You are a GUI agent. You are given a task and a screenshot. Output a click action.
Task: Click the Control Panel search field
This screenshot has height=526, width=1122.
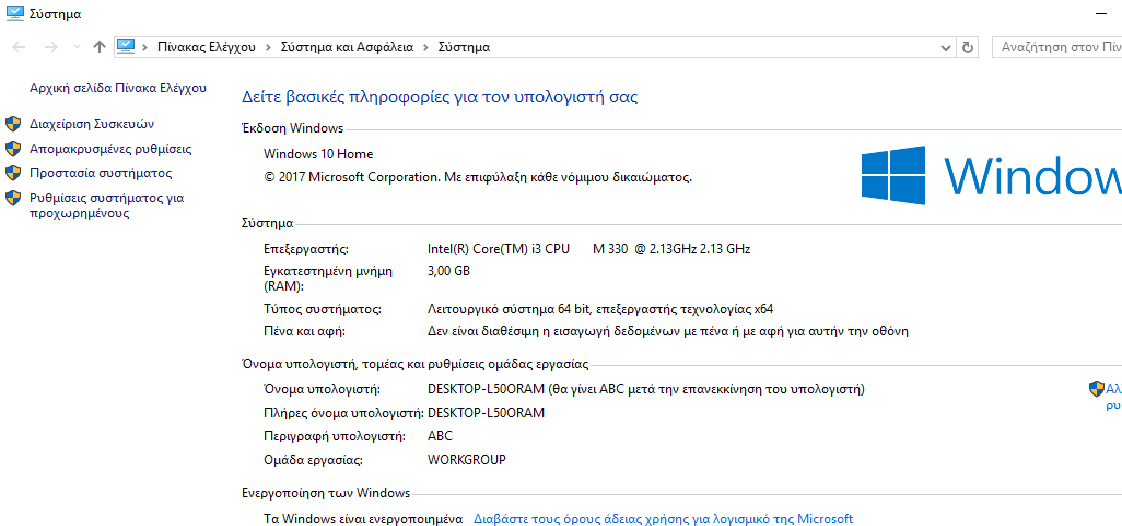tap(1056, 47)
